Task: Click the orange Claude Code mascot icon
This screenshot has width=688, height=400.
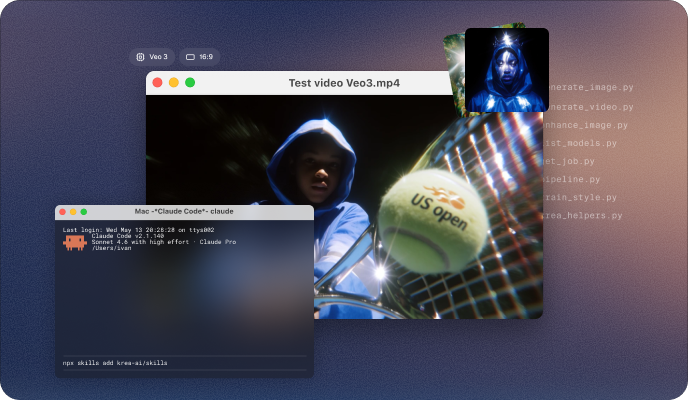Action: pyautogui.click(x=75, y=243)
